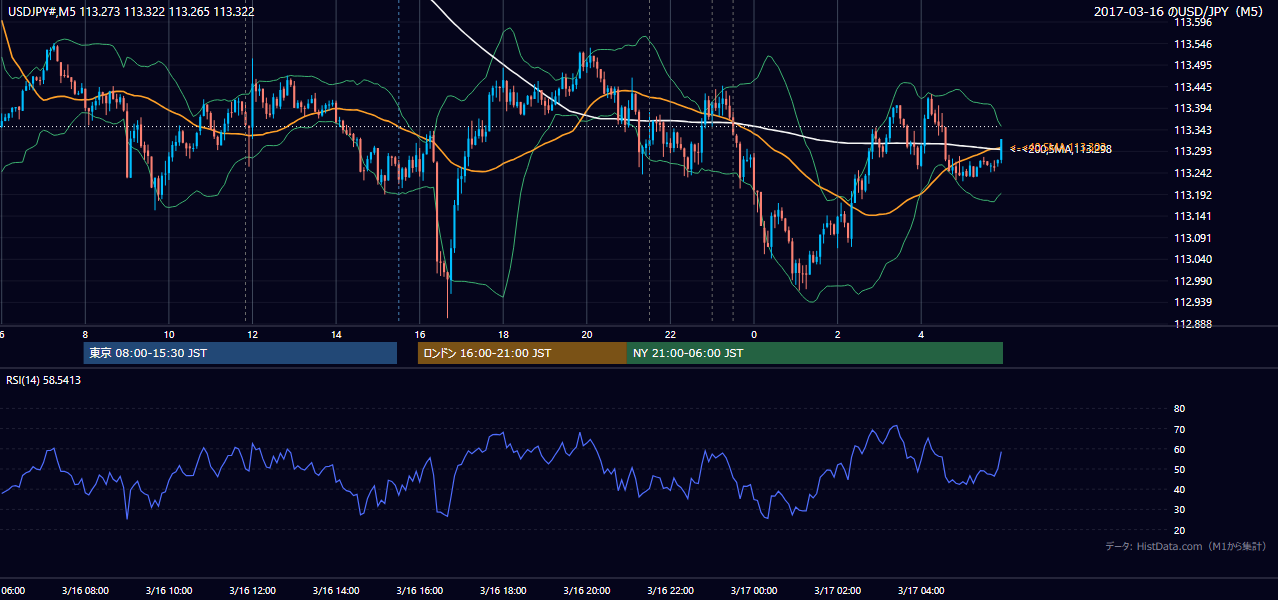
Task: Click price axis value 113.596
Action: [x=1194, y=22]
